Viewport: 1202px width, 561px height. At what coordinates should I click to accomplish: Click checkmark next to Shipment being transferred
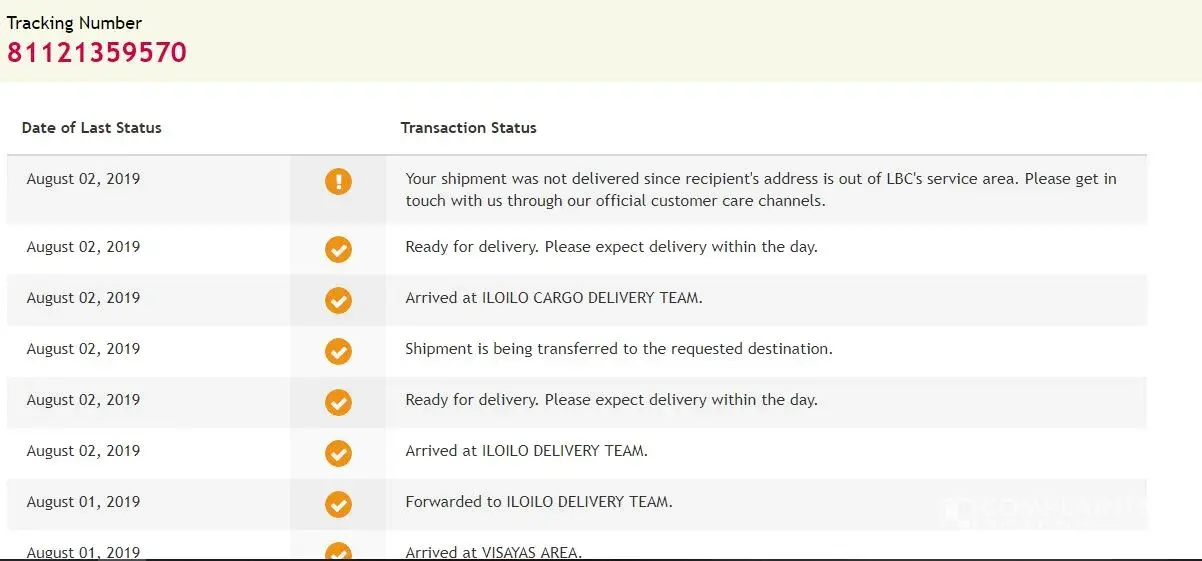point(338,351)
